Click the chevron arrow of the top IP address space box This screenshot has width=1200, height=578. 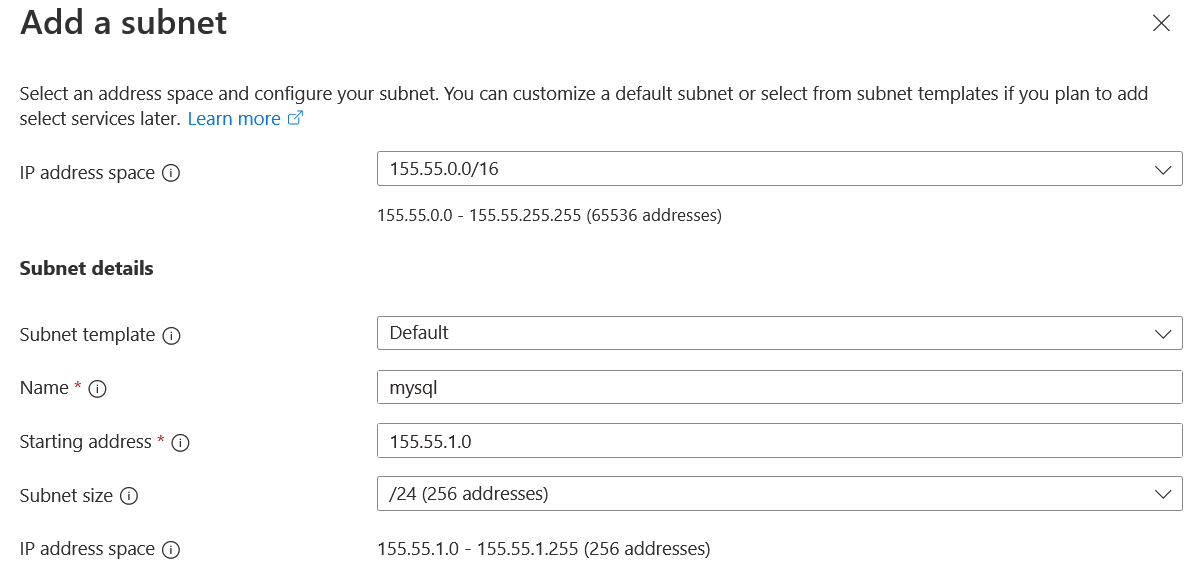point(1162,170)
